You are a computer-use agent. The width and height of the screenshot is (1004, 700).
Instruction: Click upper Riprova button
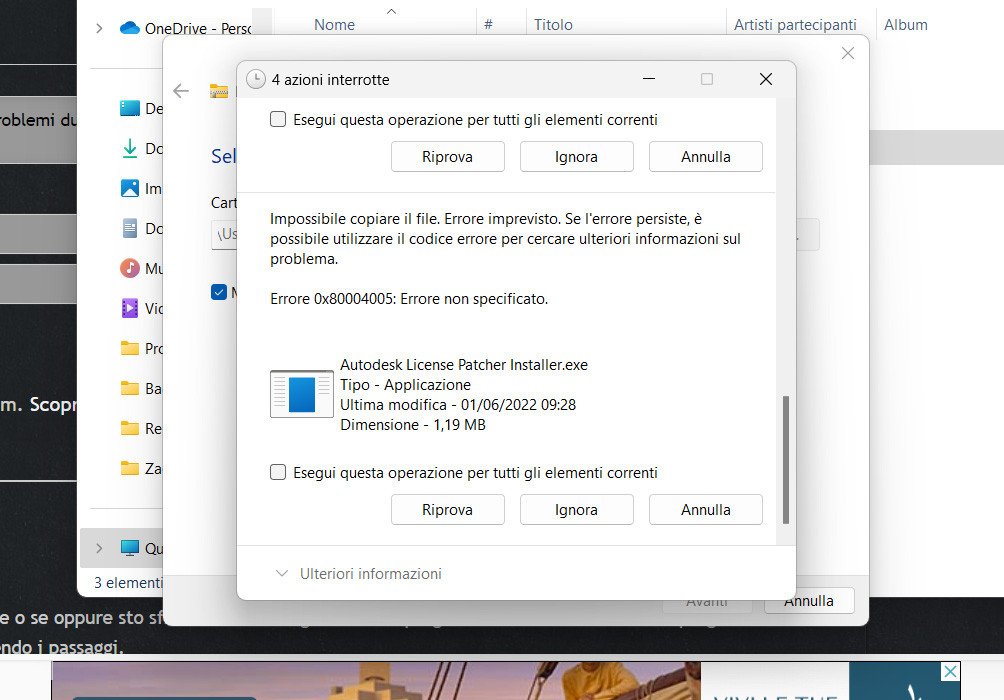point(448,157)
